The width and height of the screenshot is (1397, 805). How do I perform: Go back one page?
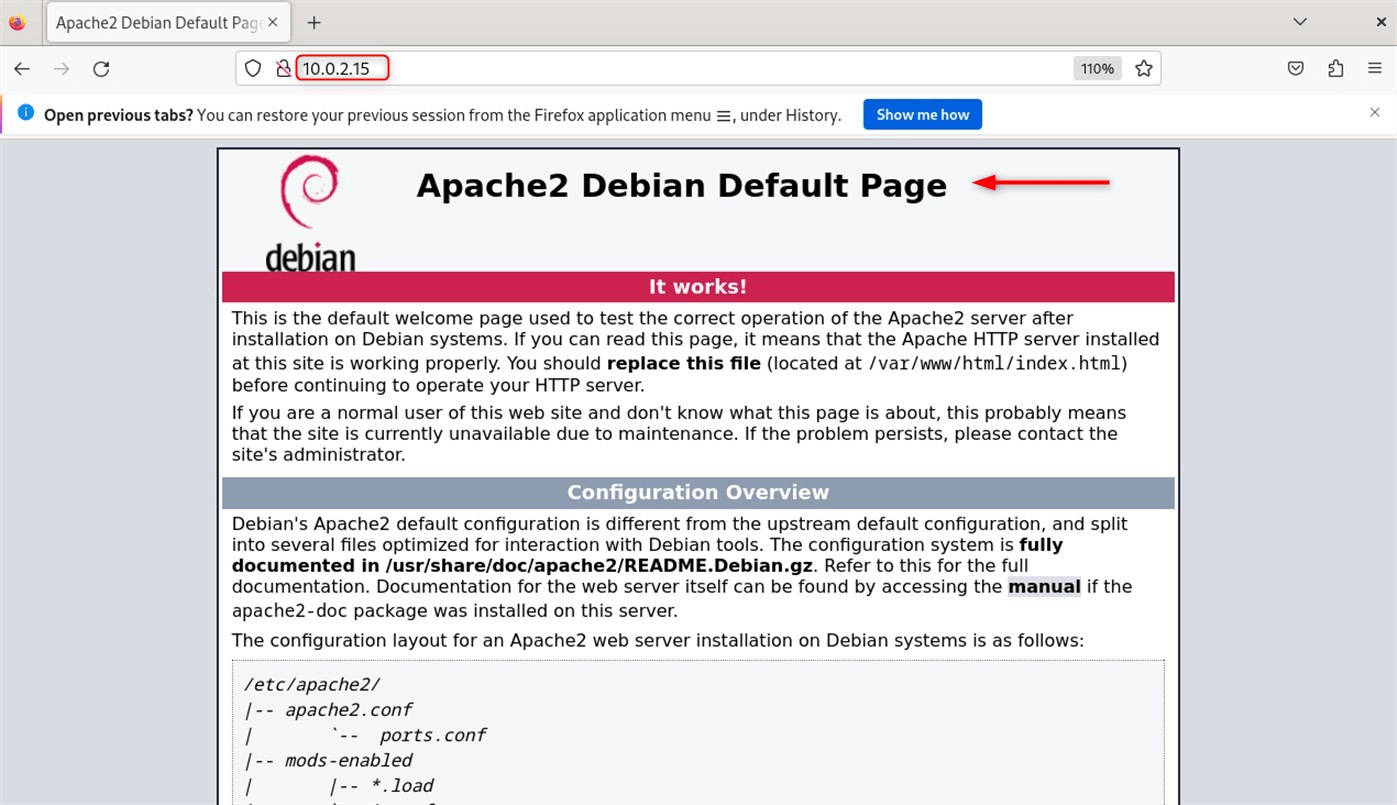tap(22, 69)
